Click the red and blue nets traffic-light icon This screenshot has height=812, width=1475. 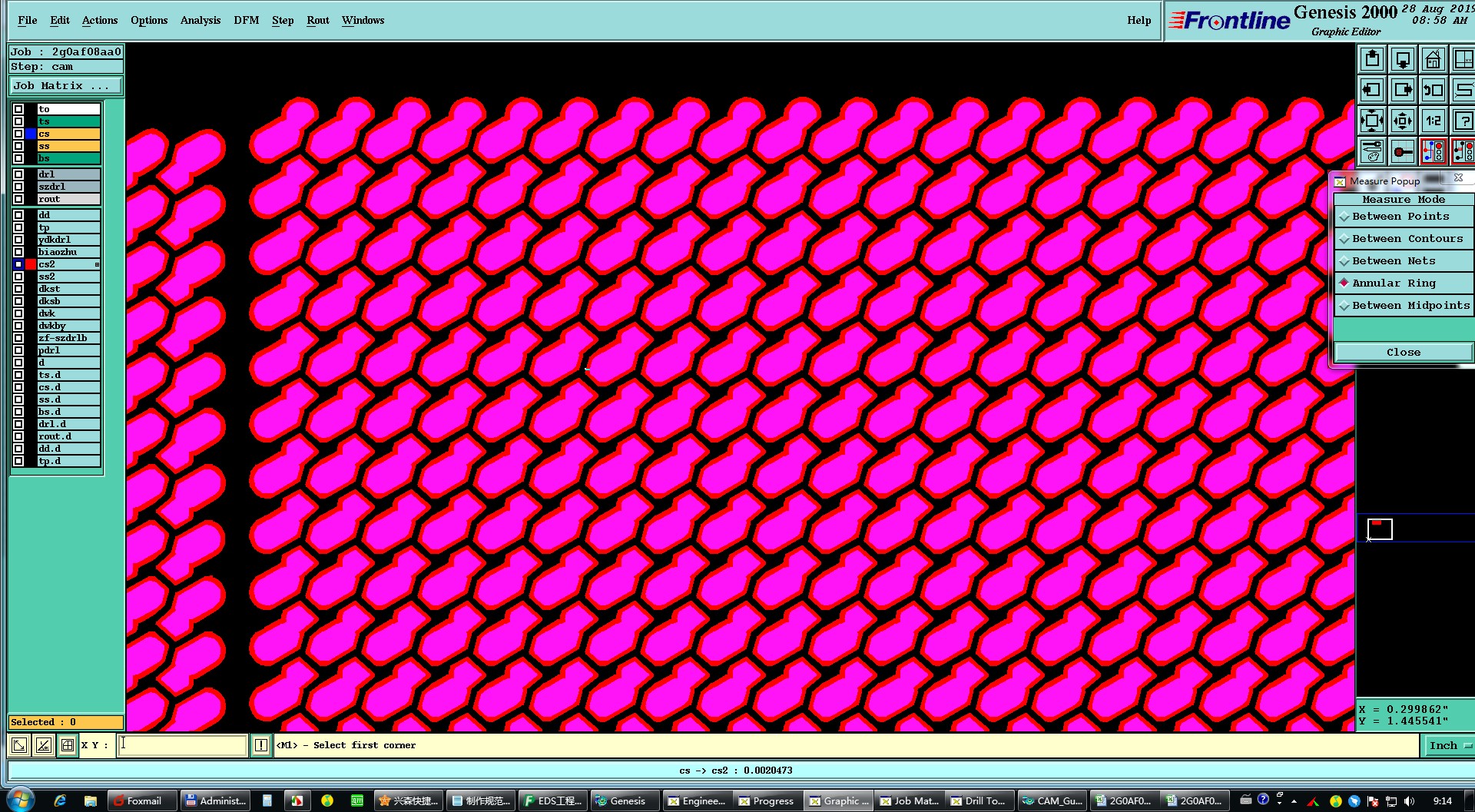[1433, 151]
